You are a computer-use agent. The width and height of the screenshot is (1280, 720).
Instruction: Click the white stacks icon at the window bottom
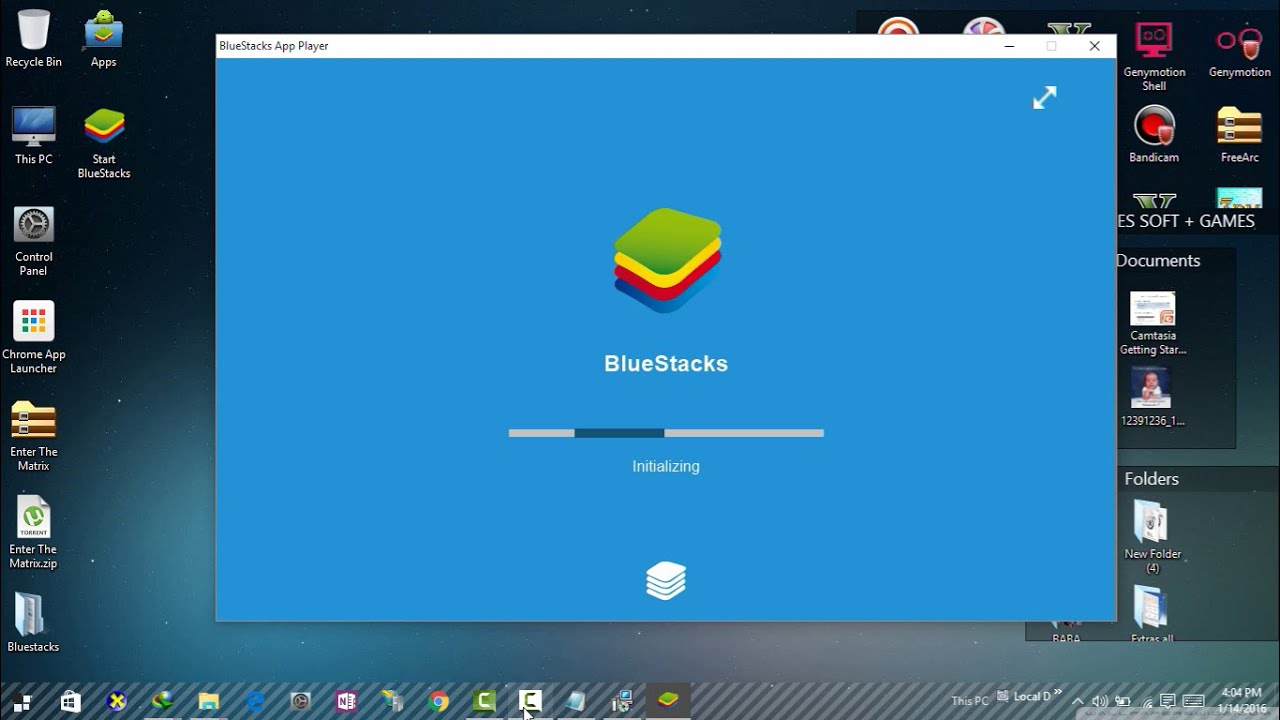coord(666,580)
